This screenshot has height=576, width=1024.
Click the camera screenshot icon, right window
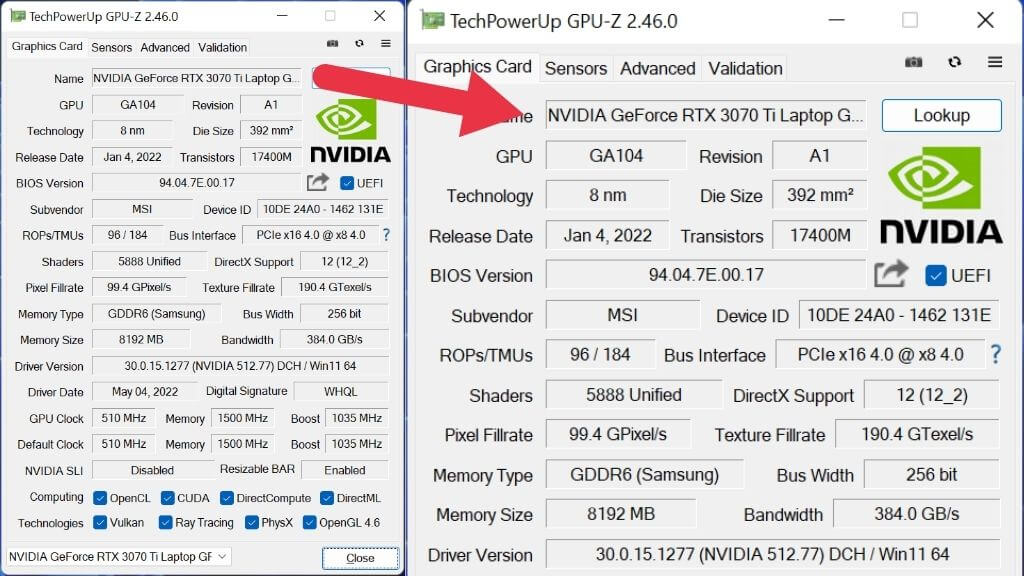(x=914, y=62)
